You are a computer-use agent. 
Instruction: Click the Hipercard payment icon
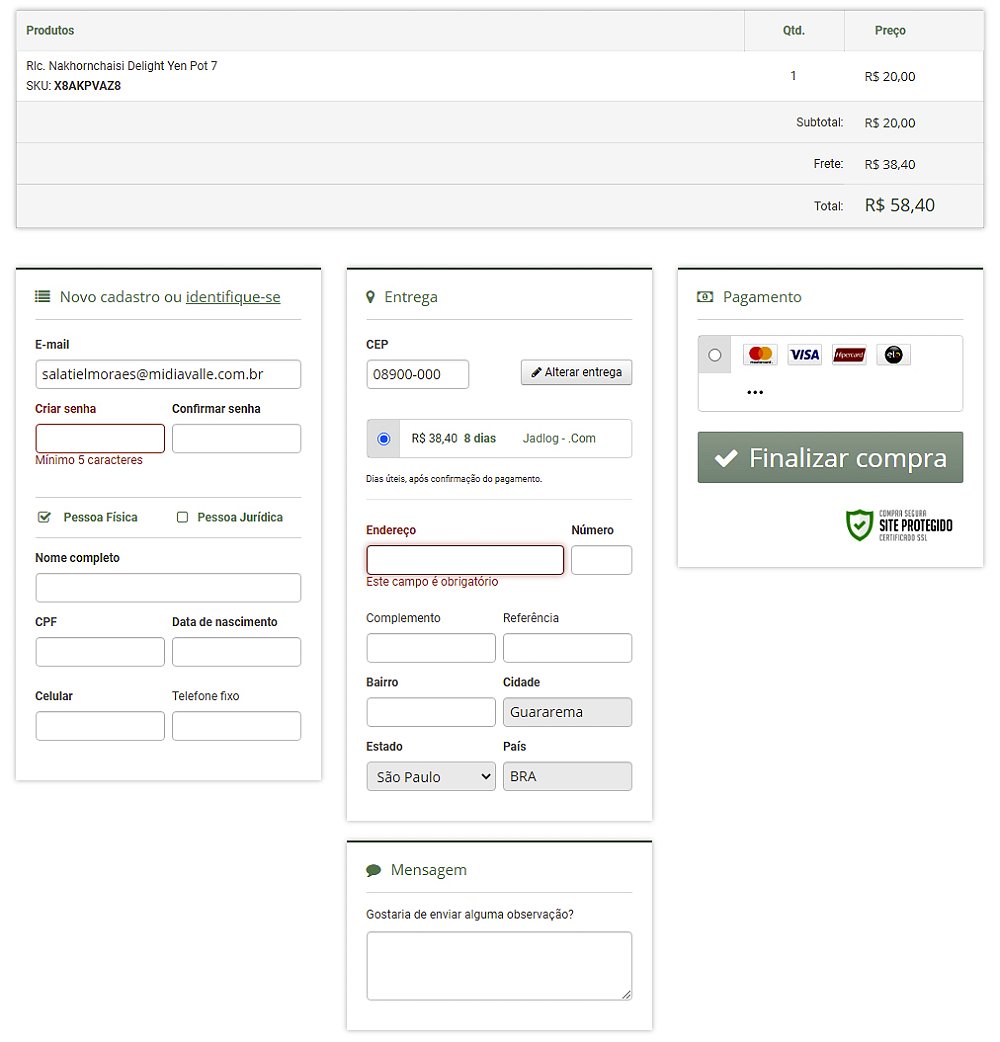pos(849,355)
